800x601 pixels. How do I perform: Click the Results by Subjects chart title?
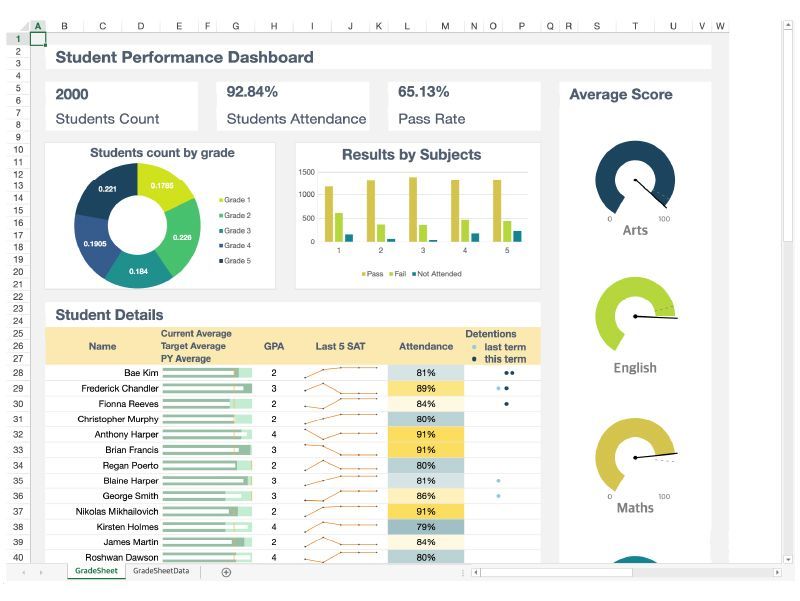click(411, 155)
